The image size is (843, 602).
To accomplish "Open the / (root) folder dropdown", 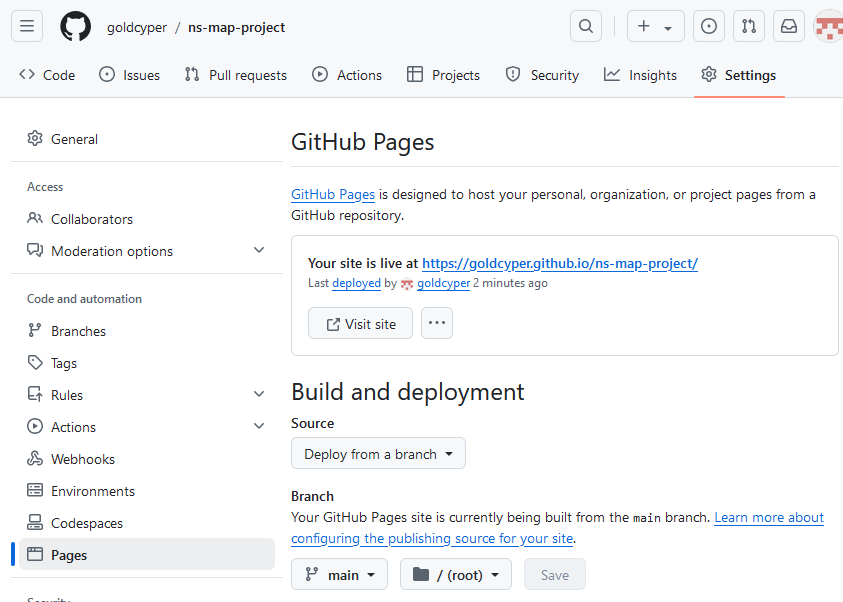I will (456, 575).
